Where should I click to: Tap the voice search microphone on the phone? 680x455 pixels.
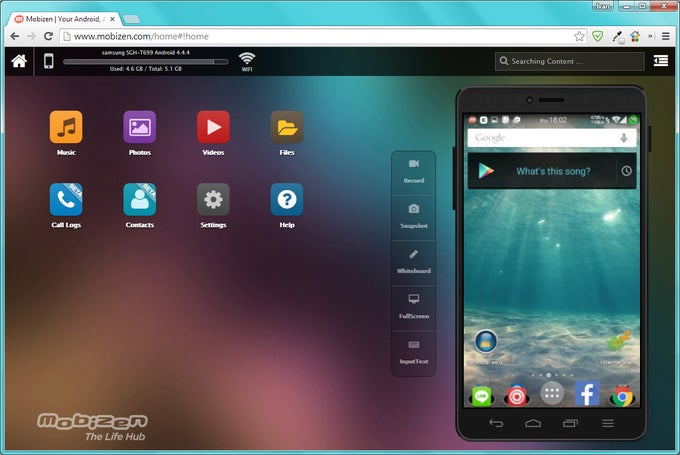(624, 138)
